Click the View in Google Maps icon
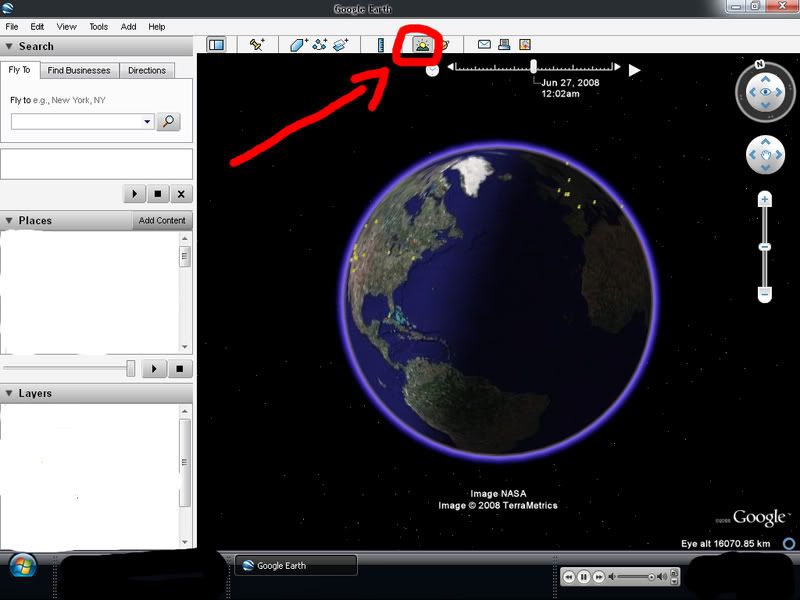 coord(525,44)
